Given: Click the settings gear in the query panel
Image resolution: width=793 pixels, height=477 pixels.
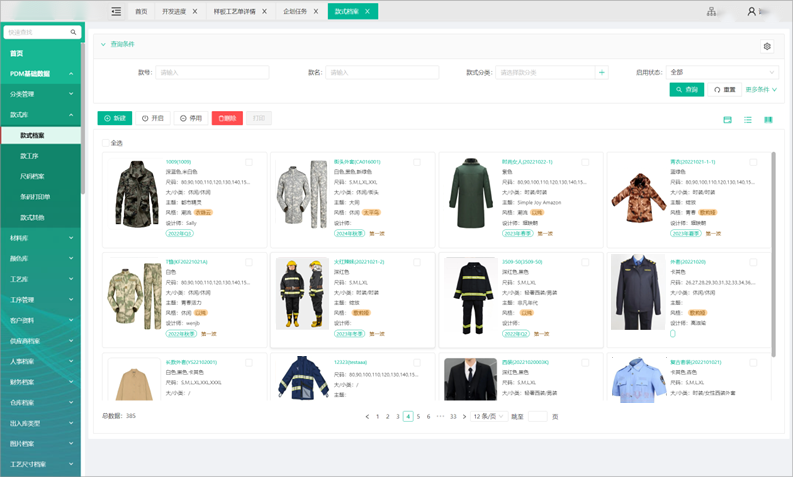Looking at the screenshot, I should coord(767,47).
